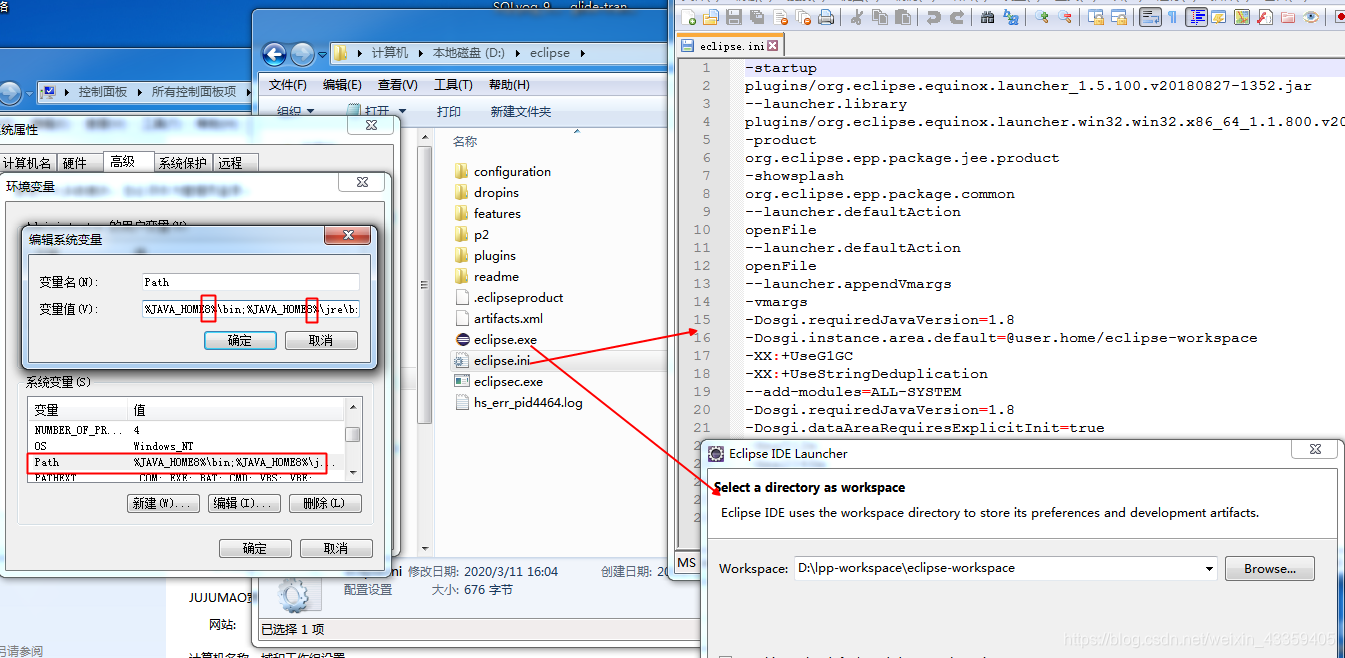The image size is (1345, 658).
Task: Click the Paste icon in Notepad++ toolbar
Action: coord(902,18)
